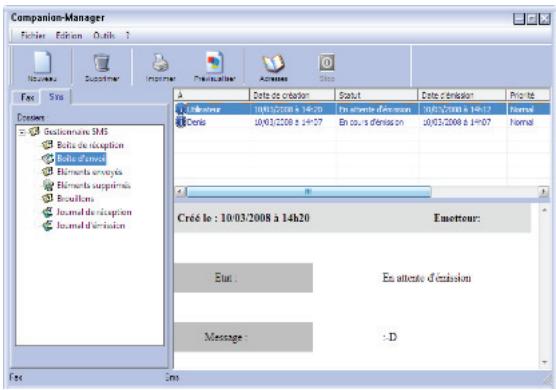
Task: Click the preview pane's down scroll arrow
Action: [x=544, y=362]
